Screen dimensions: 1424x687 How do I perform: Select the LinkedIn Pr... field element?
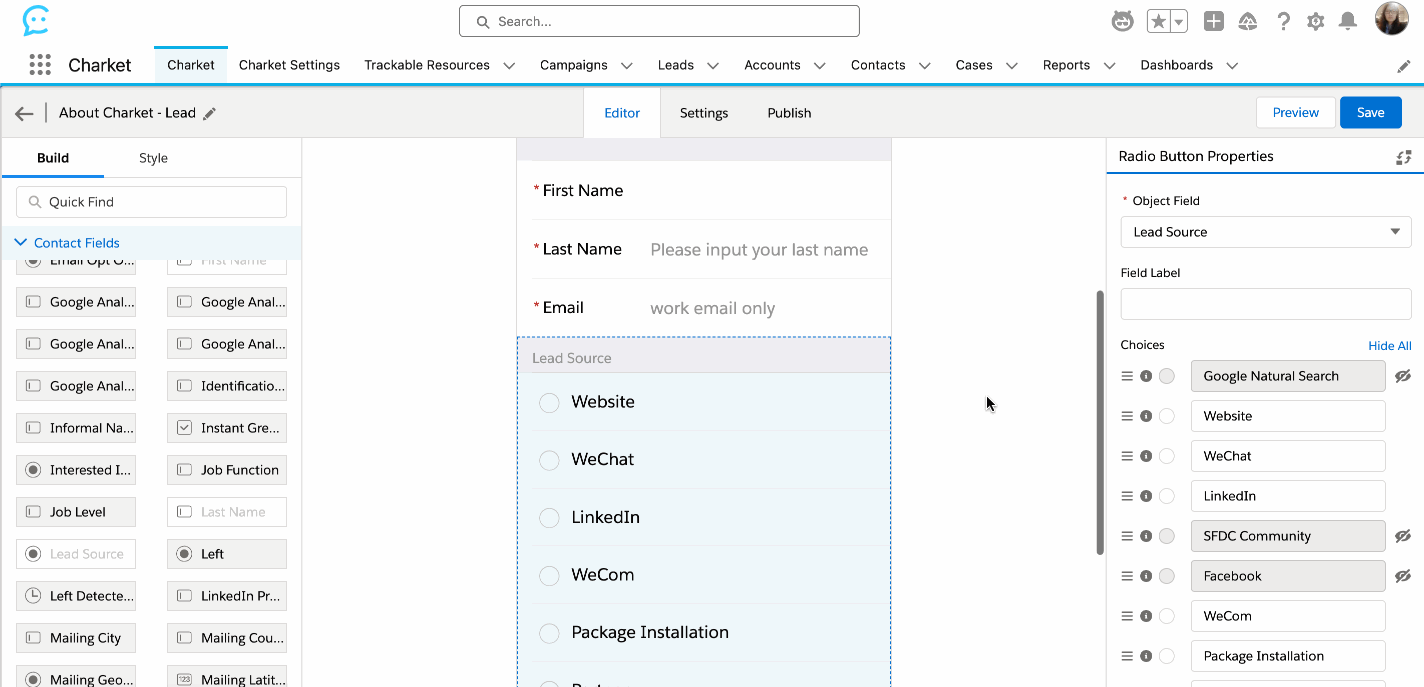(227, 596)
